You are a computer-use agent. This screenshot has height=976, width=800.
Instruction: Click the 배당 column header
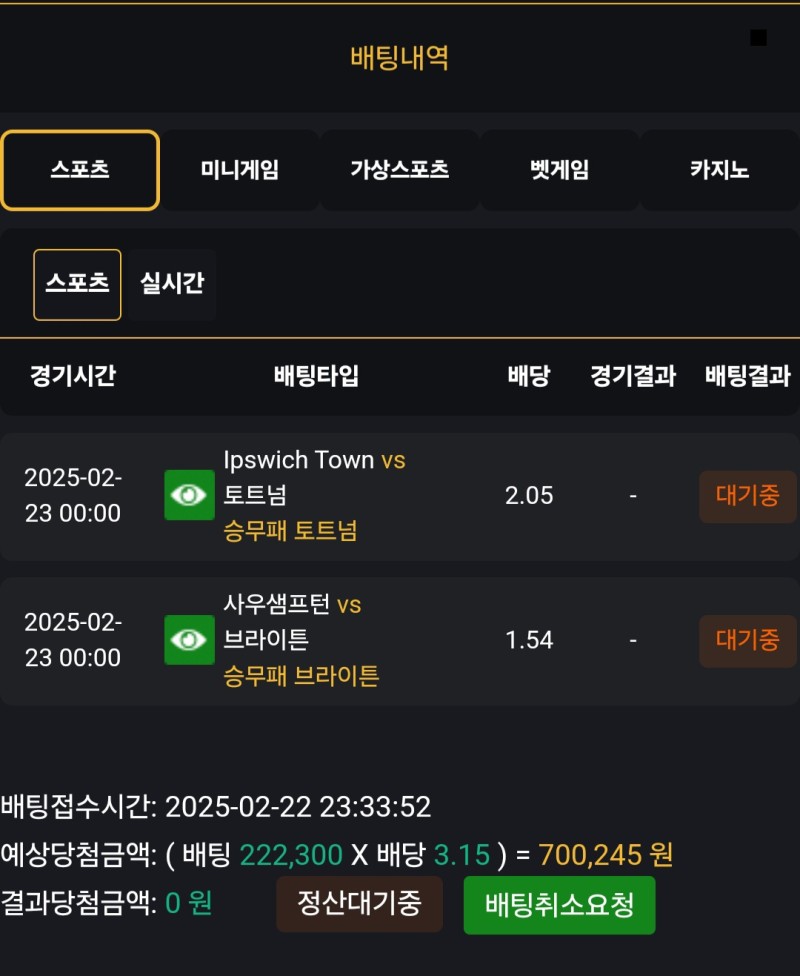click(529, 376)
